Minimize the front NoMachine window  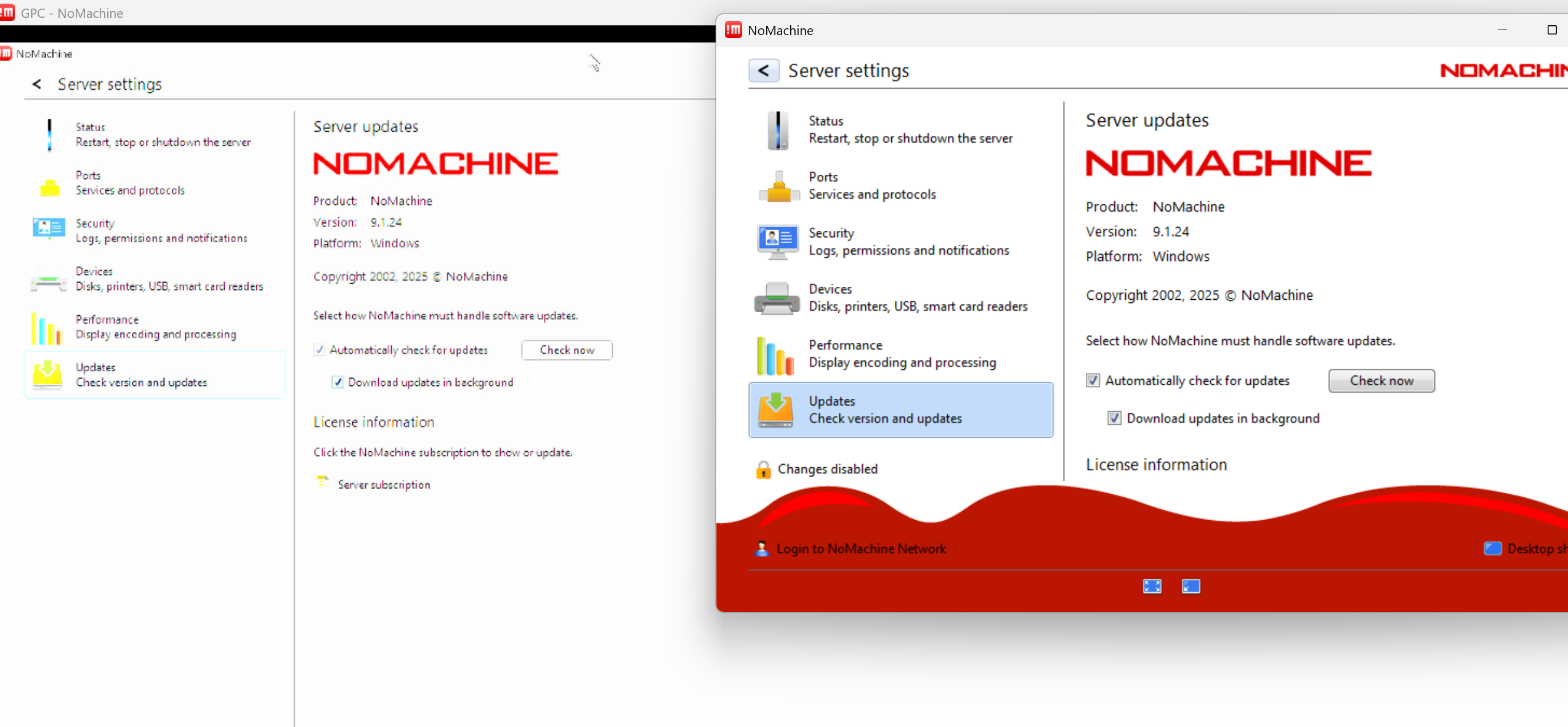pyautogui.click(x=1502, y=30)
